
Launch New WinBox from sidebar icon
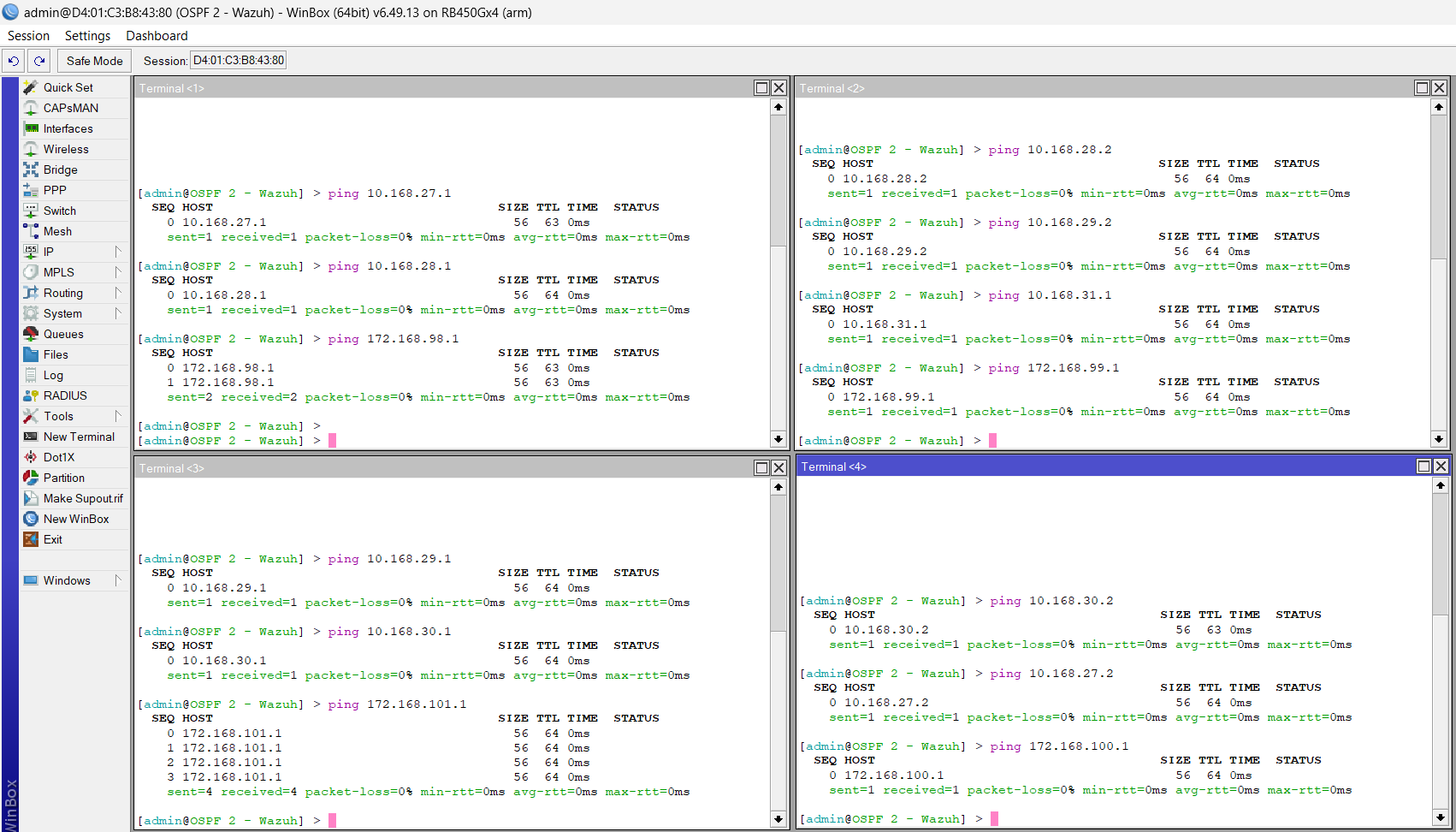pos(31,519)
